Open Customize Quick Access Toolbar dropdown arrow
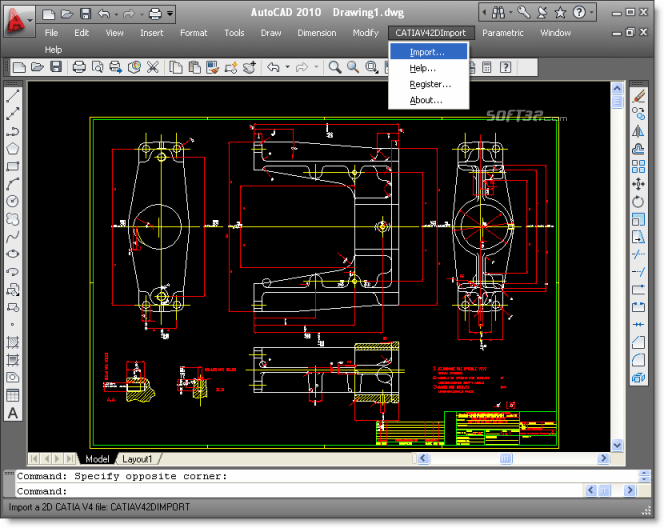The width and height of the screenshot is (664, 528). click(170, 14)
